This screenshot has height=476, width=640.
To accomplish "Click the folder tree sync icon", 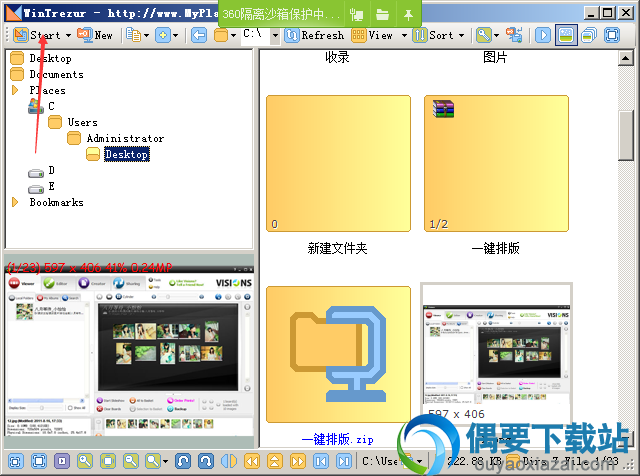I will click(x=514, y=35).
